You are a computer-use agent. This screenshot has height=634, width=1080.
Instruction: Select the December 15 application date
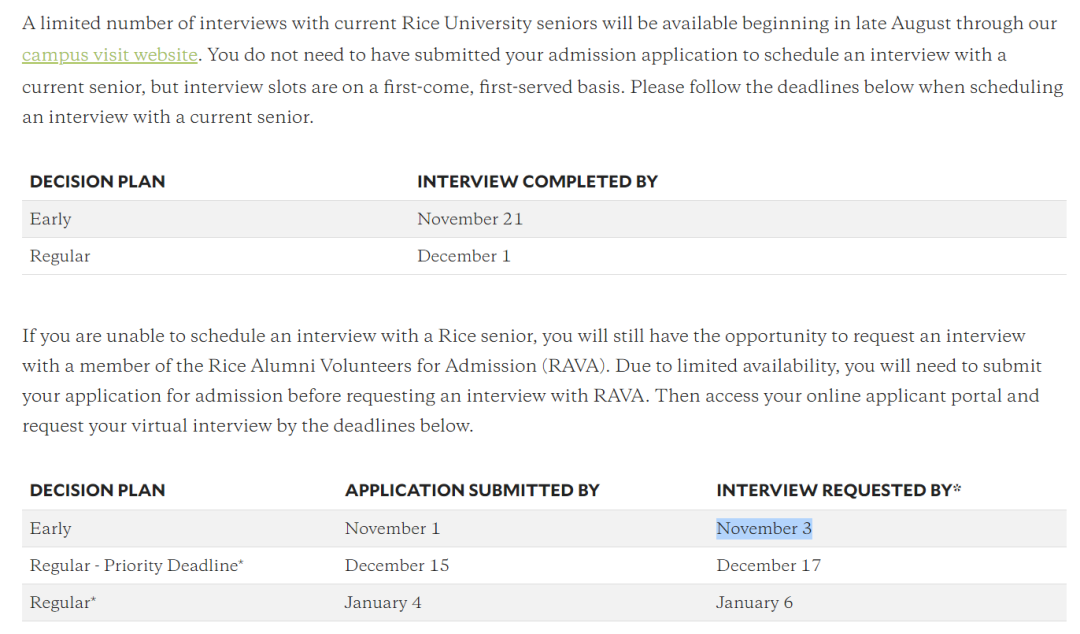pyautogui.click(x=397, y=566)
